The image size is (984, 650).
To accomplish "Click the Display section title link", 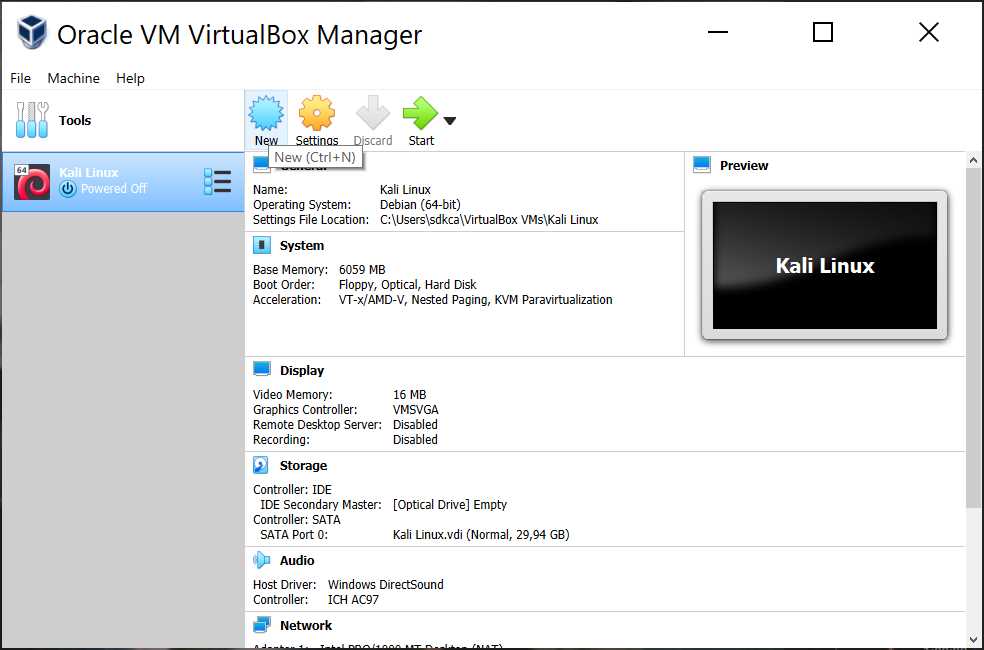I will point(302,370).
